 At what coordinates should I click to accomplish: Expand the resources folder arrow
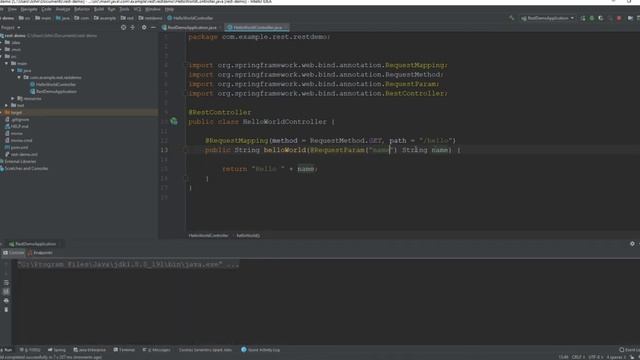13,98
